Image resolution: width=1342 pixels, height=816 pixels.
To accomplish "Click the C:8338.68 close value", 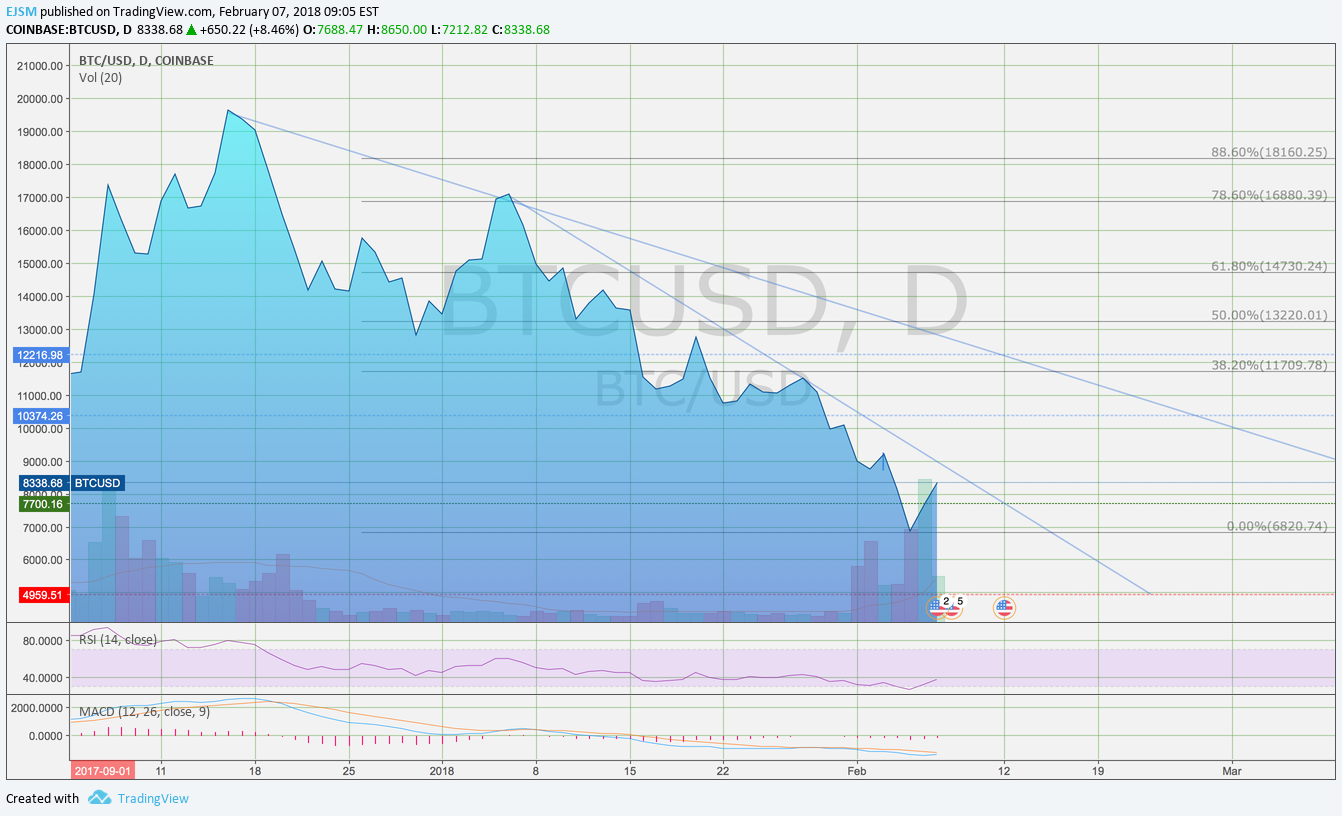I will pyautogui.click(x=521, y=30).
